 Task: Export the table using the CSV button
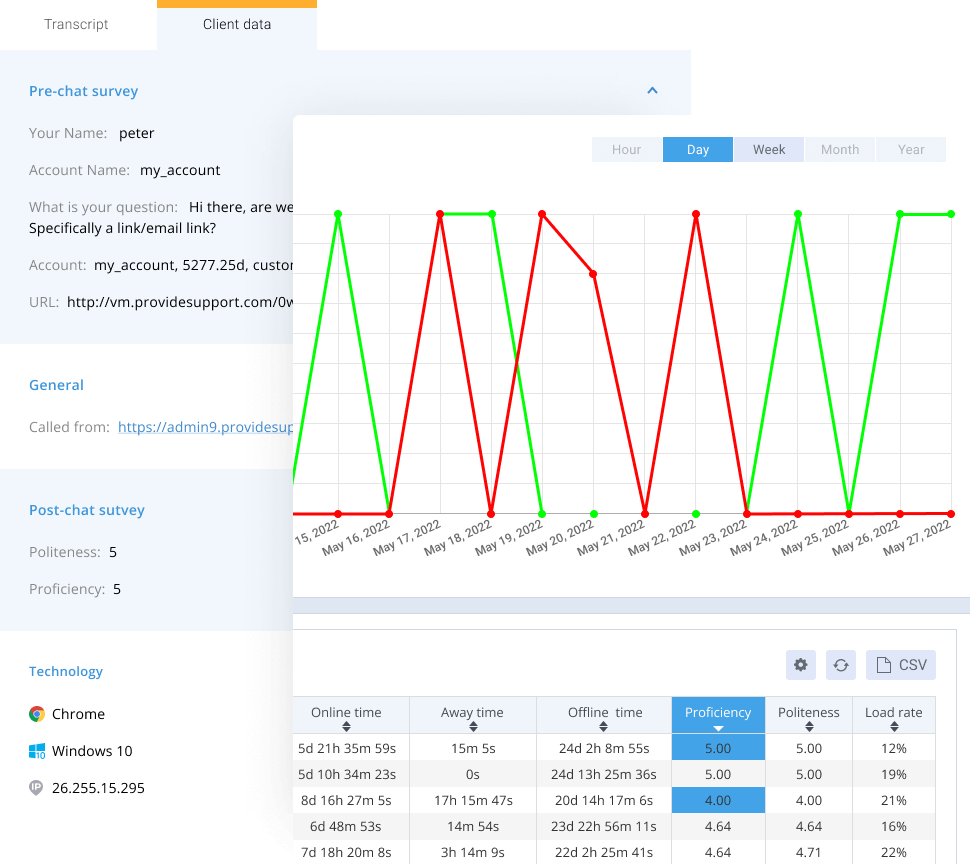point(899,664)
